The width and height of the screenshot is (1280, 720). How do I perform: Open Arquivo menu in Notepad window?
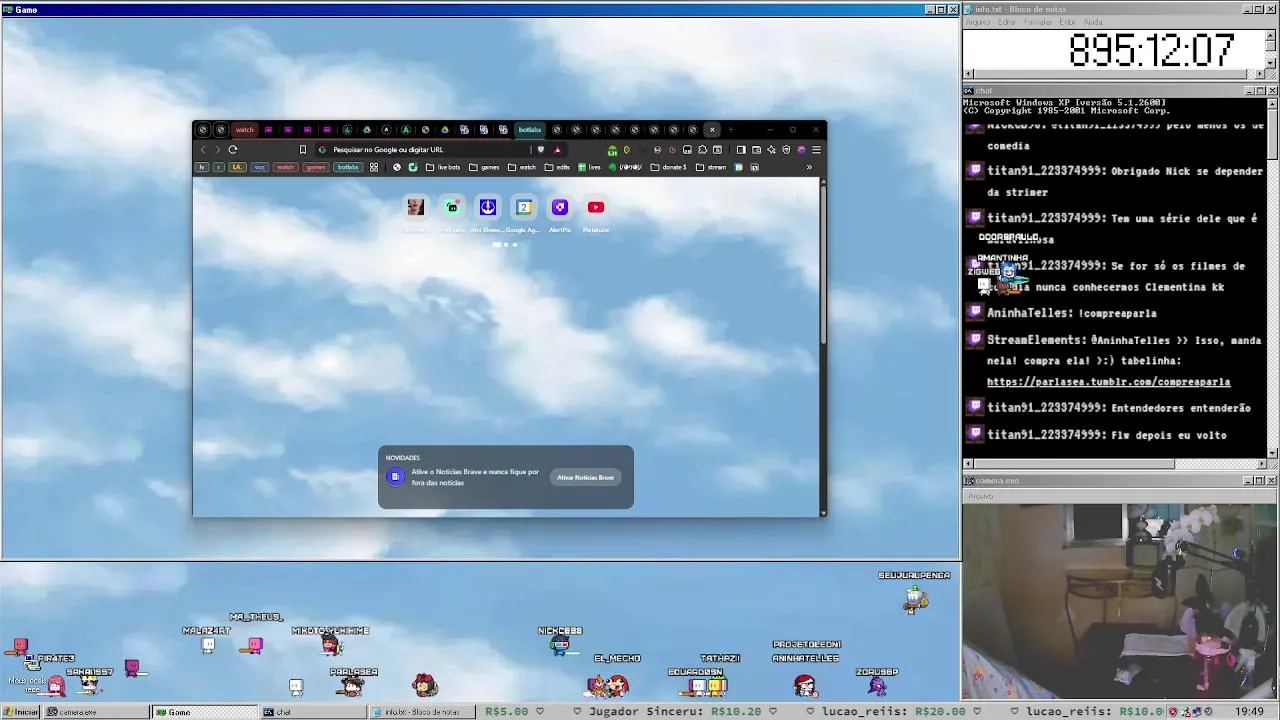click(977, 22)
